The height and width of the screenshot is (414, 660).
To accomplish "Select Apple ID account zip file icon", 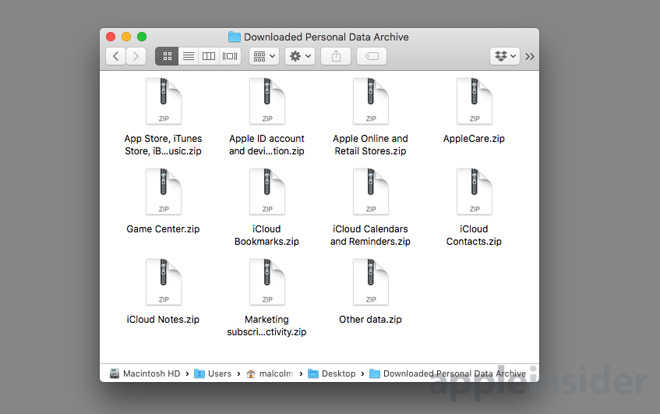I will point(267,101).
